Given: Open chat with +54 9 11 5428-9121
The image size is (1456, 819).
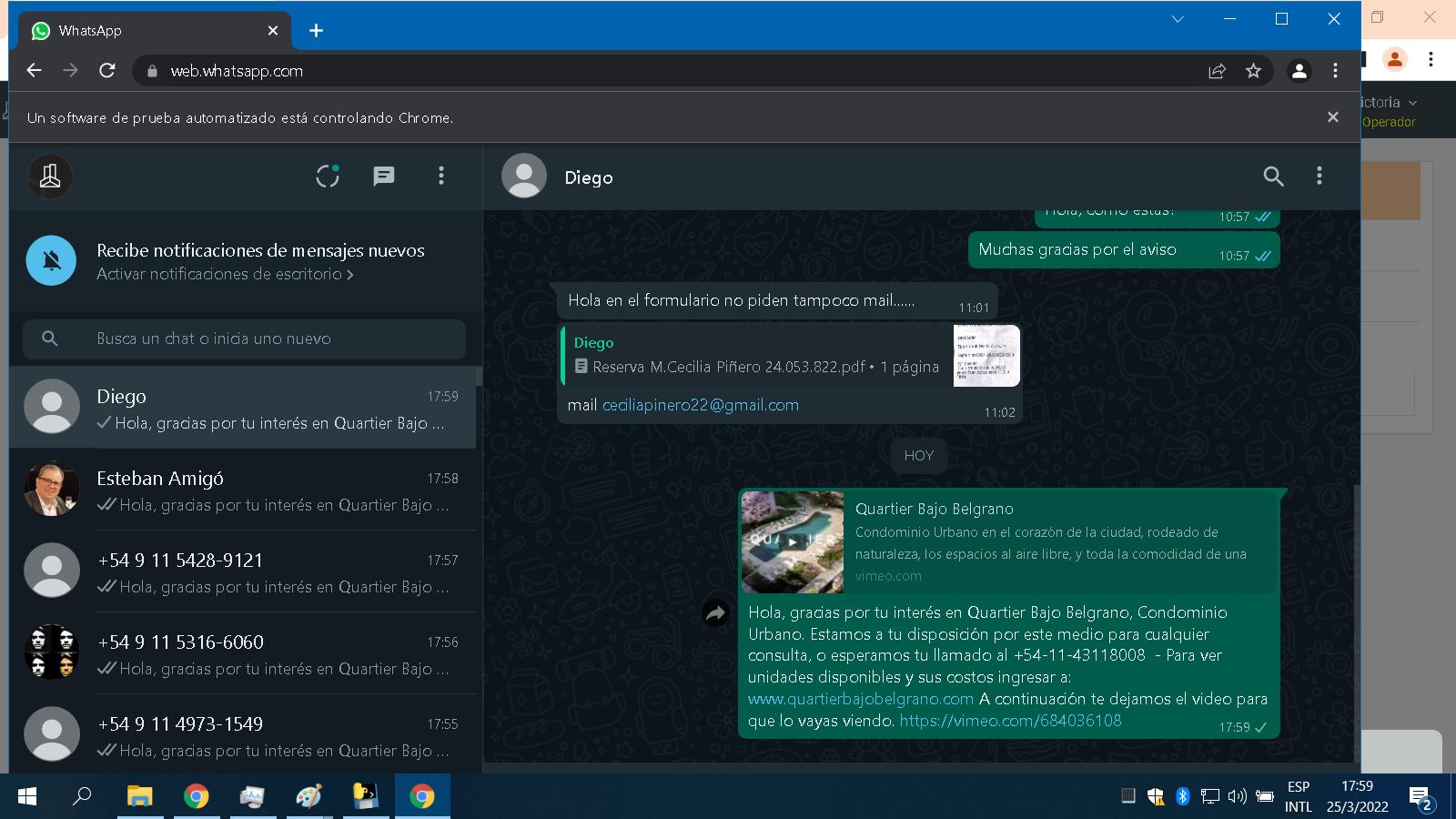Looking at the screenshot, I should pos(242,571).
